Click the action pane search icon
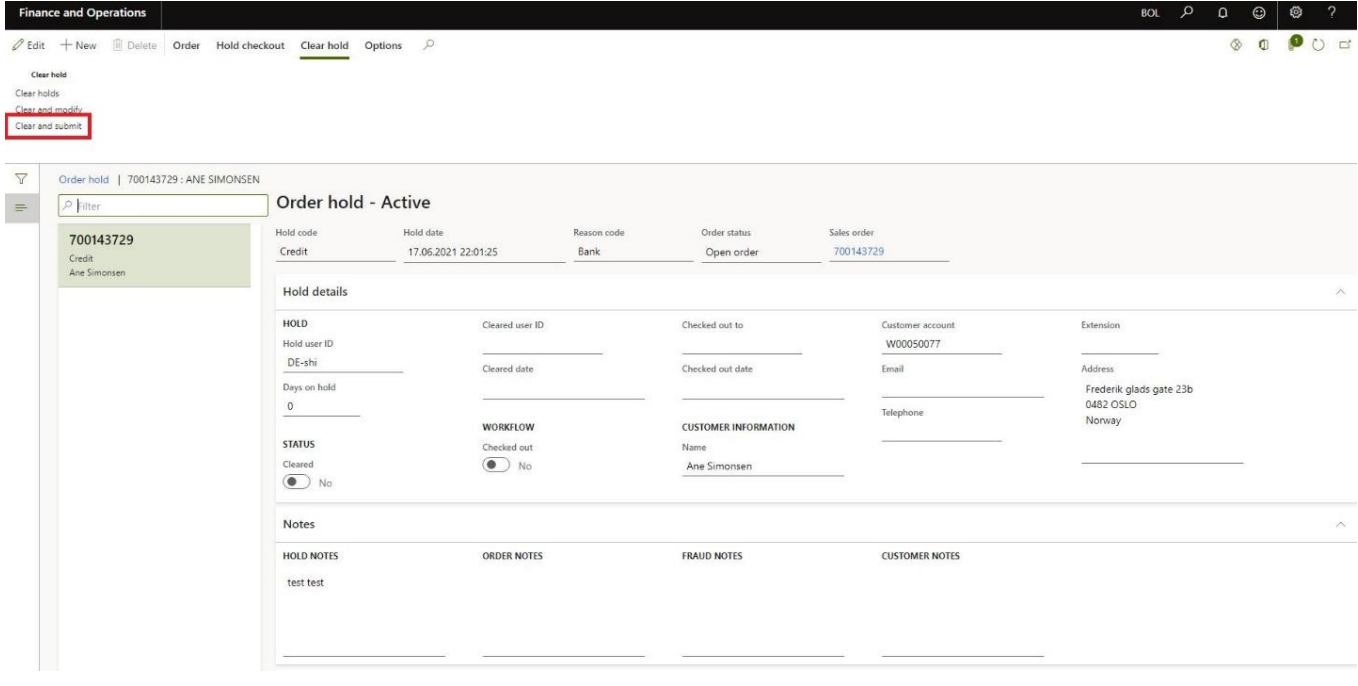Screen dimensions: 1358x686 coord(428,46)
